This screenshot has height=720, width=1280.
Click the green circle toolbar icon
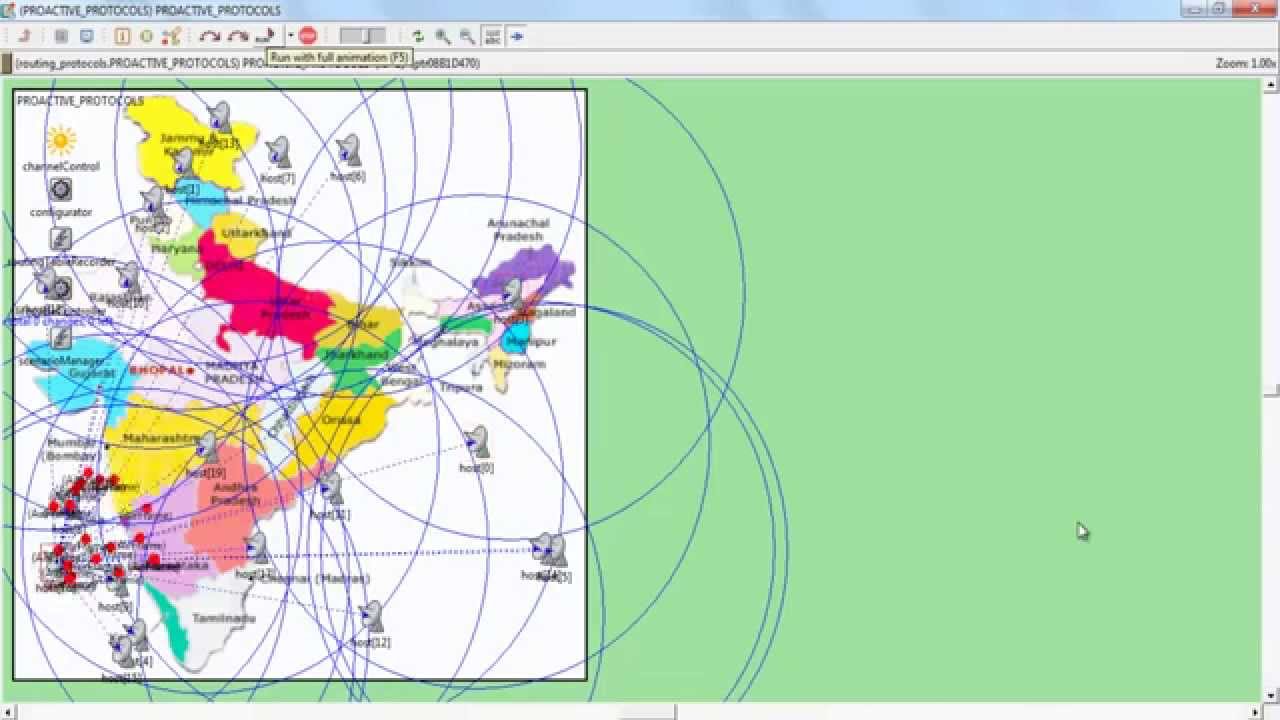click(x=146, y=36)
